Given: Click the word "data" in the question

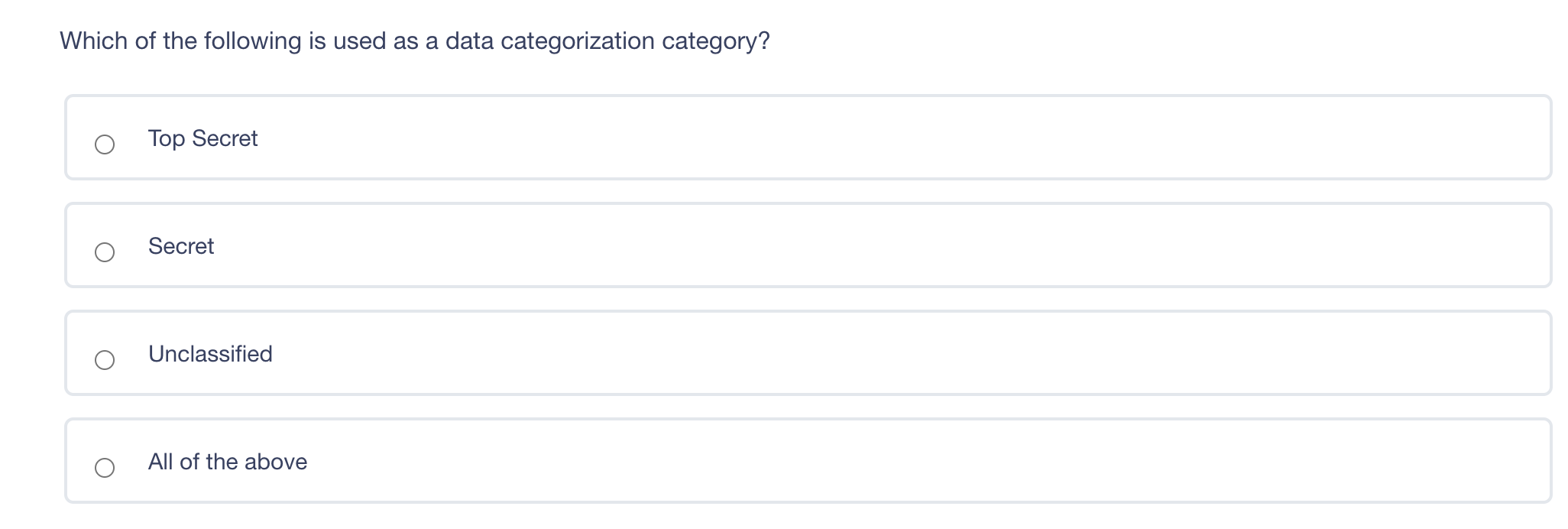Looking at the screenshot, I should [469, 41].
